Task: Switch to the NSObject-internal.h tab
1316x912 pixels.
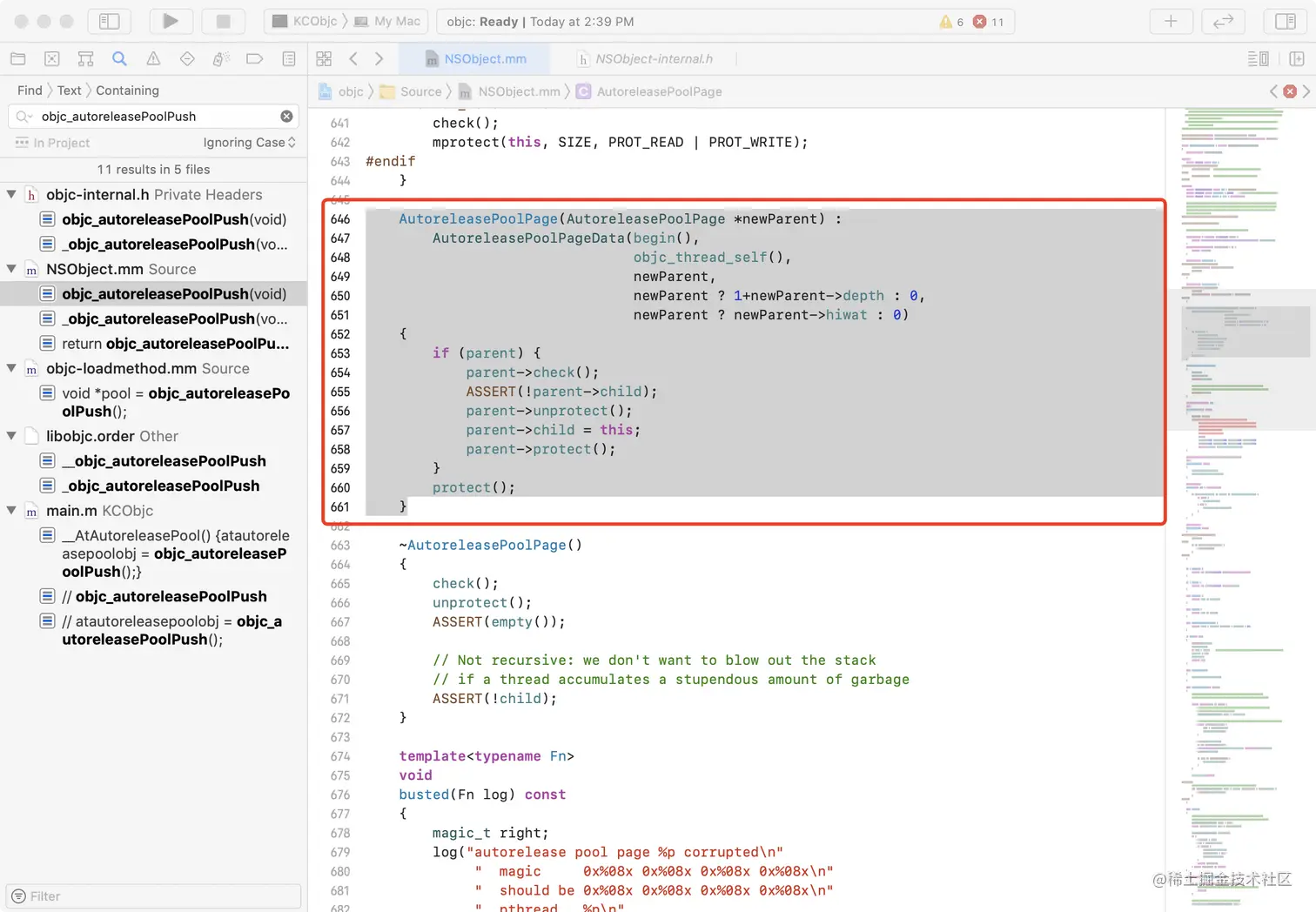Action: pyautogui.click(x=653, y=59)
